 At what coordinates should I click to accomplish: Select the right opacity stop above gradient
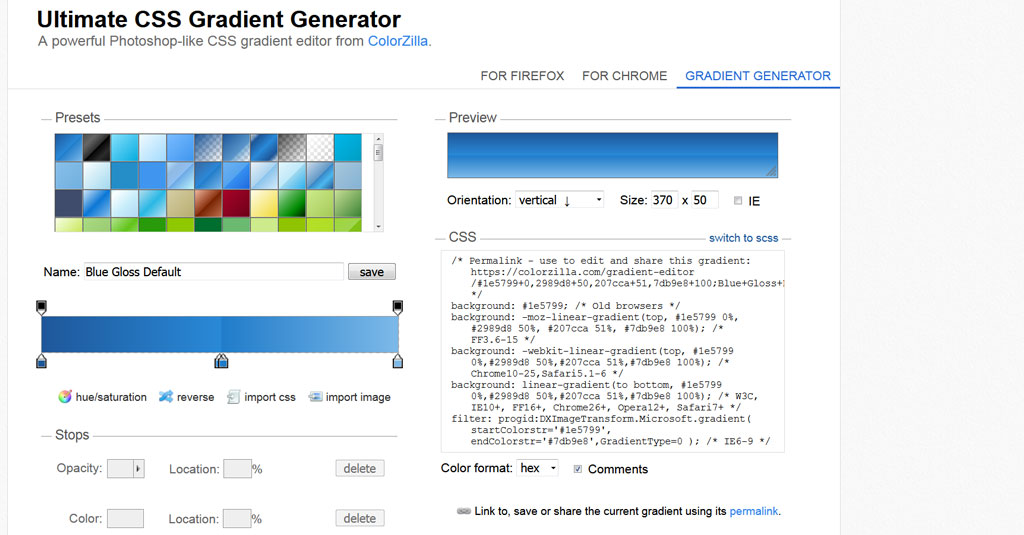click(397, 306)
